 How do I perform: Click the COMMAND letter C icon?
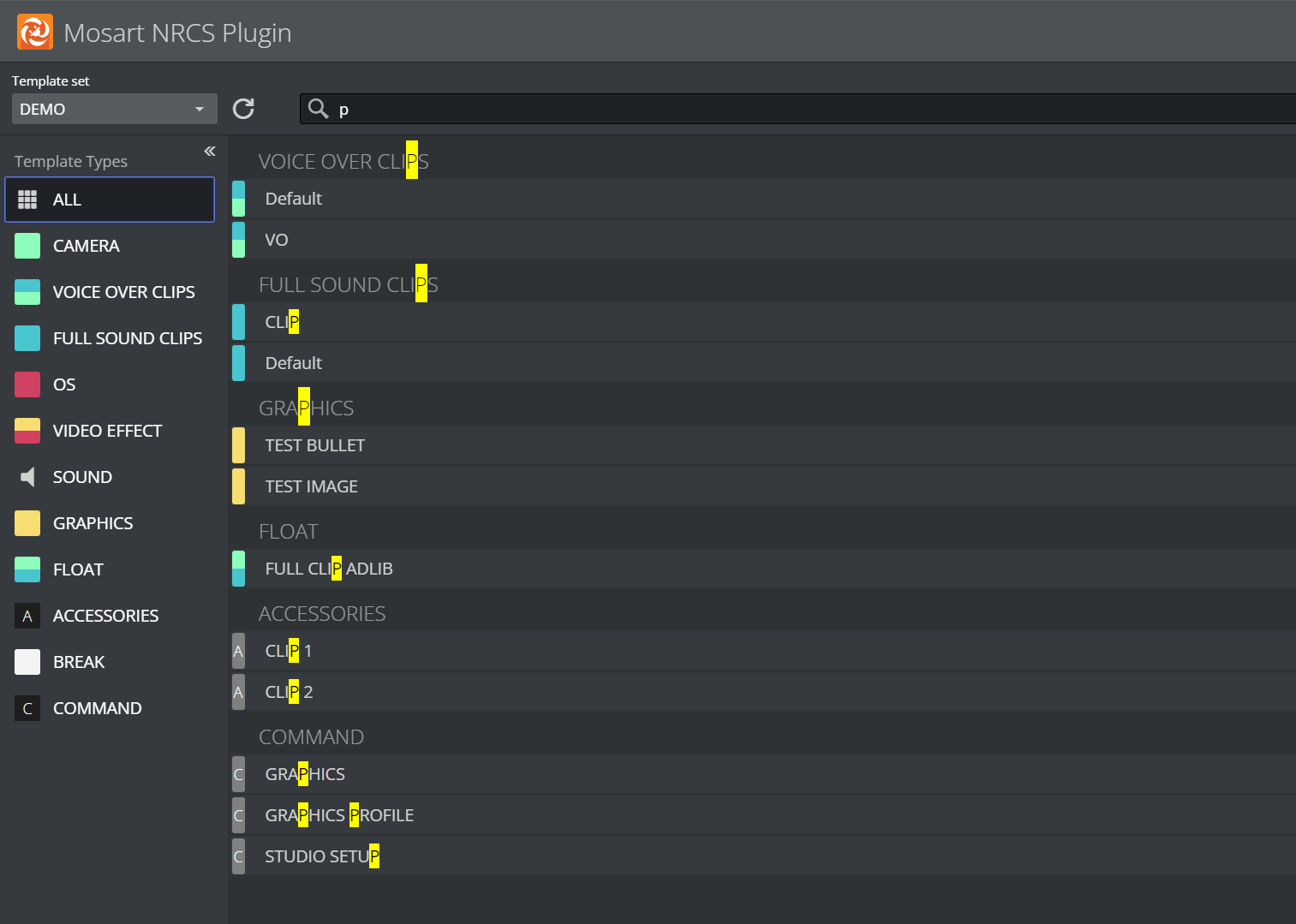(x=27, y=708)
